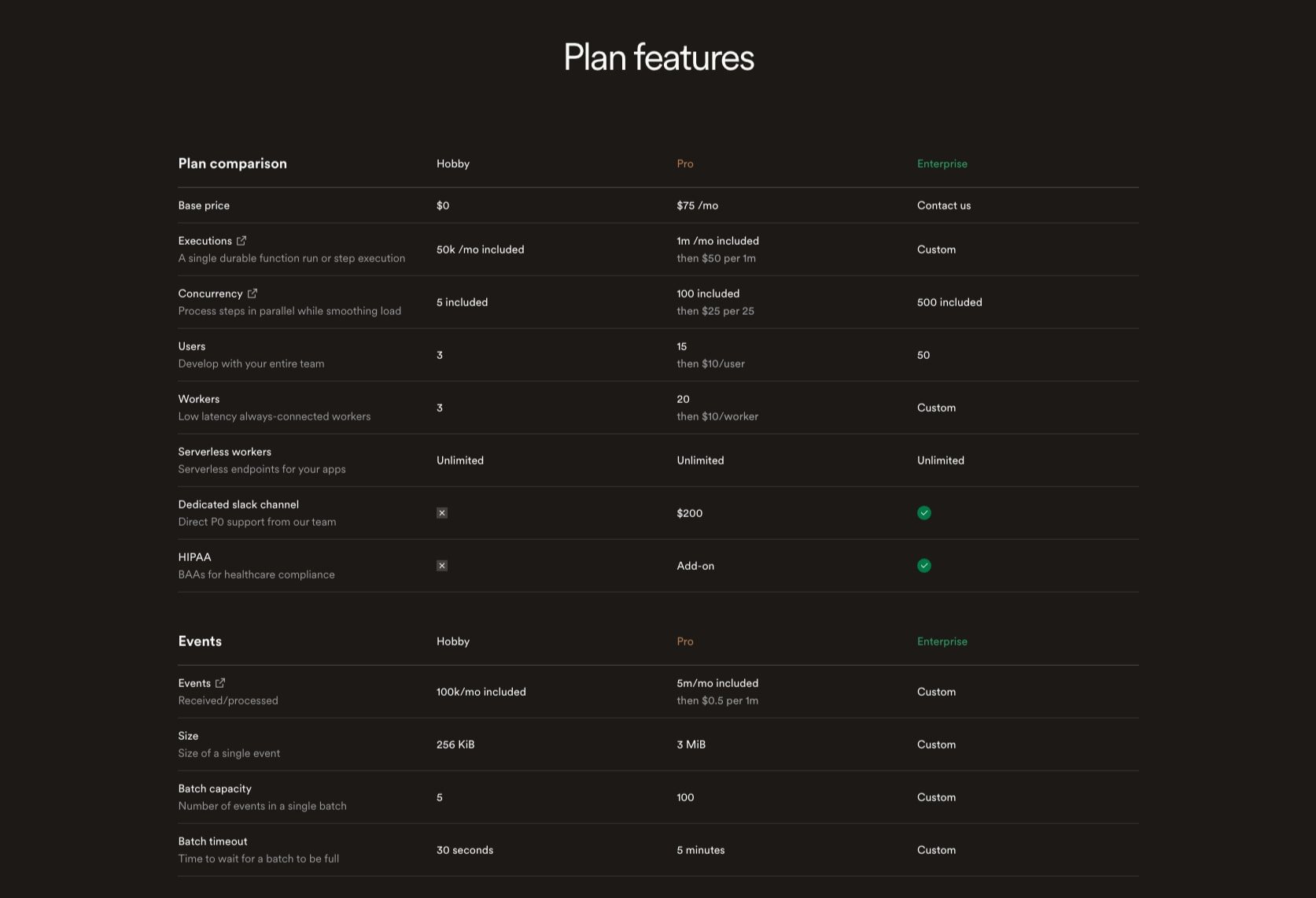Click 'A single durable function run' description
This screenshot has width=1316, height=898.
pyautogui.click(x=292, y=258)
